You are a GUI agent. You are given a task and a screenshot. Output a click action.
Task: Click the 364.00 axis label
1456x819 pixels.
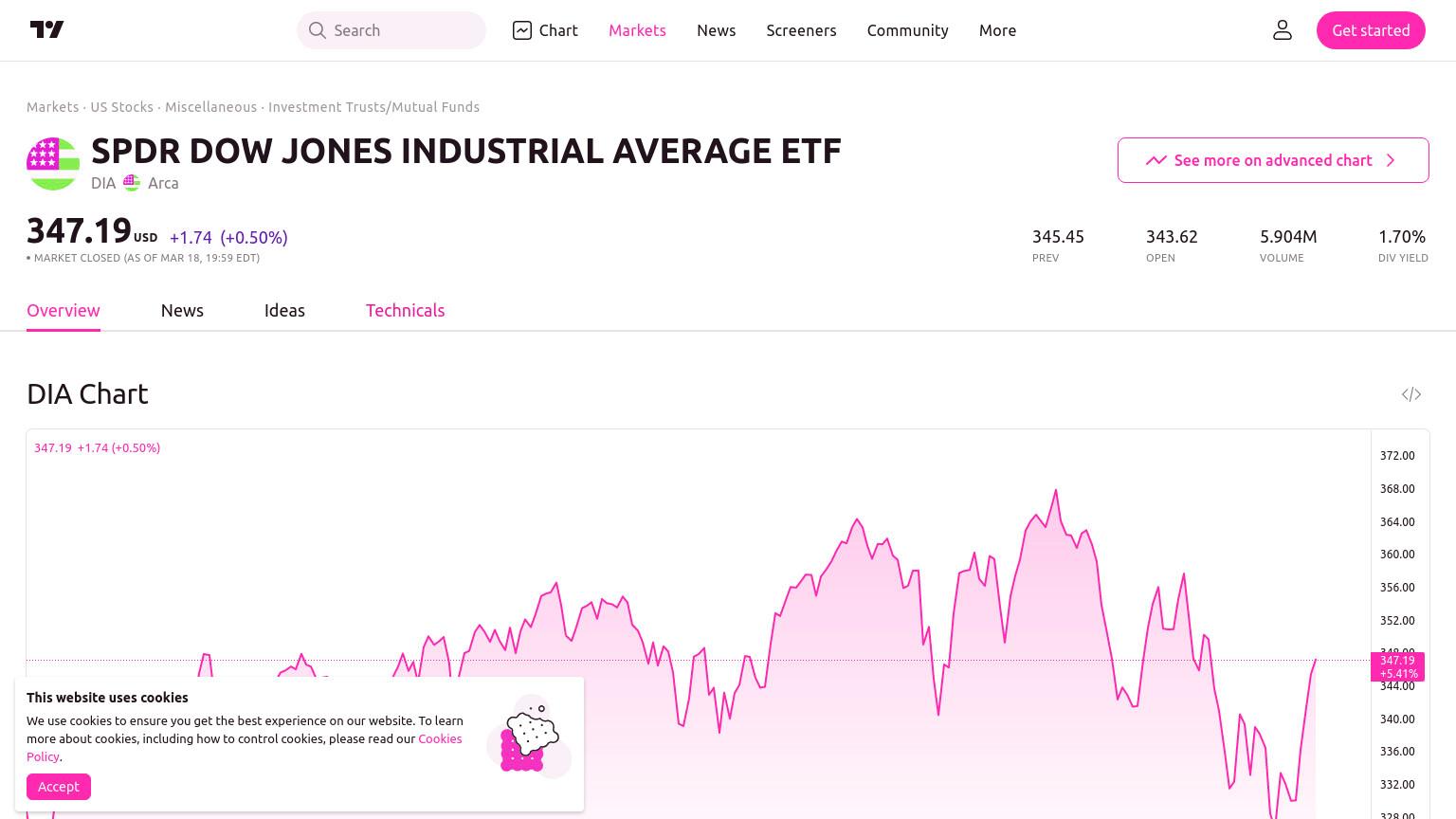(x=1397, y=522)
